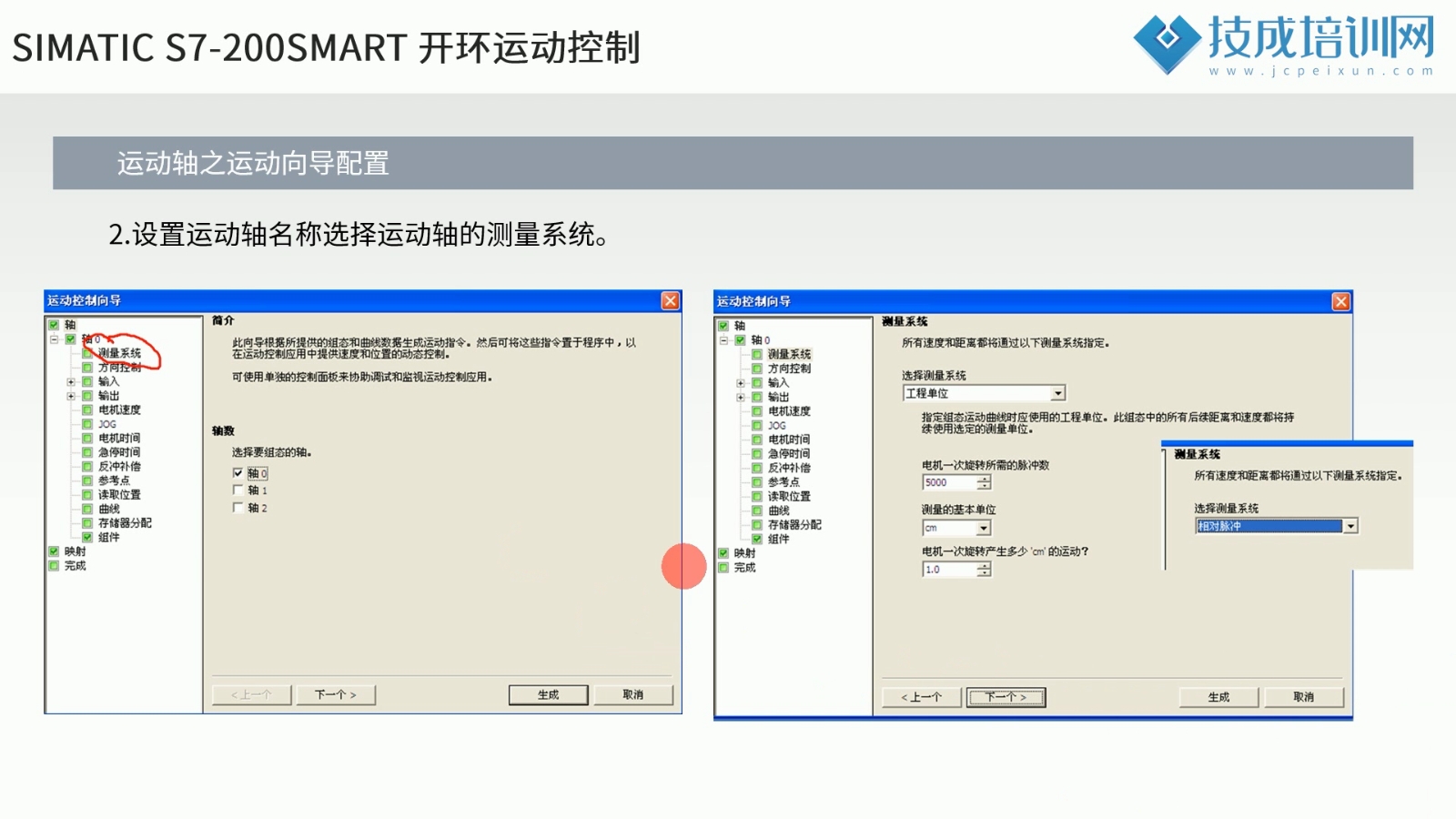Uncheck the 轴 0 axis checkbox

coord(238,473)
